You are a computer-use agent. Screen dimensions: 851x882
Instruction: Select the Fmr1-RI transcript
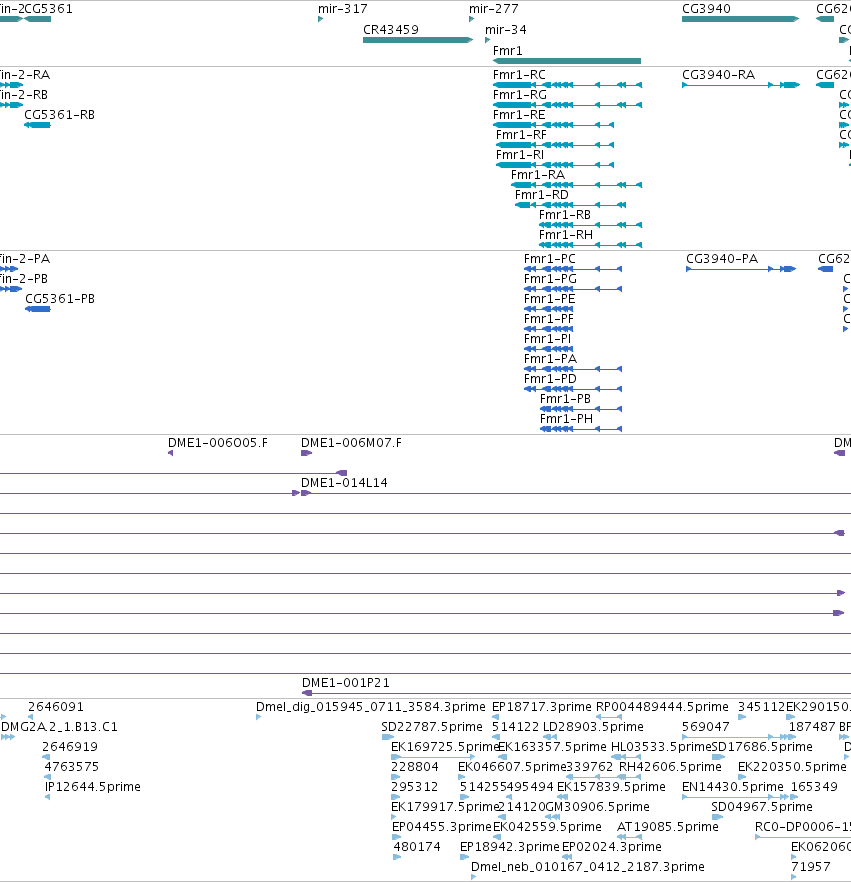[x=555, y=165]
